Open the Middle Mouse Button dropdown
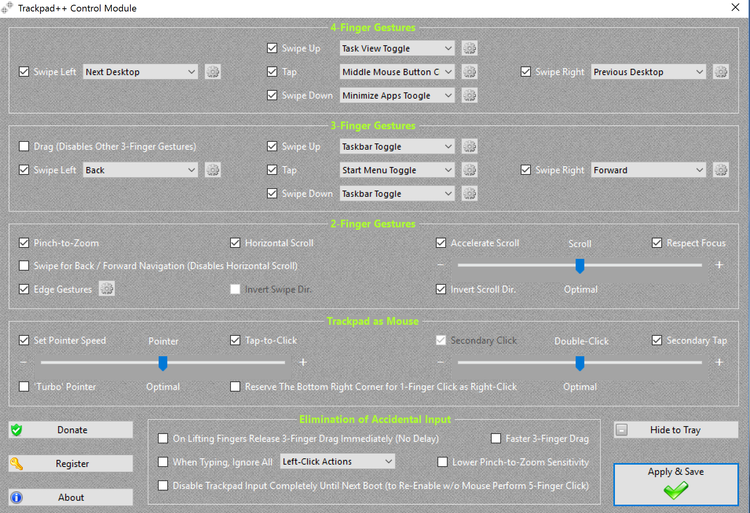The image size is (750, 513). point(397,72)
